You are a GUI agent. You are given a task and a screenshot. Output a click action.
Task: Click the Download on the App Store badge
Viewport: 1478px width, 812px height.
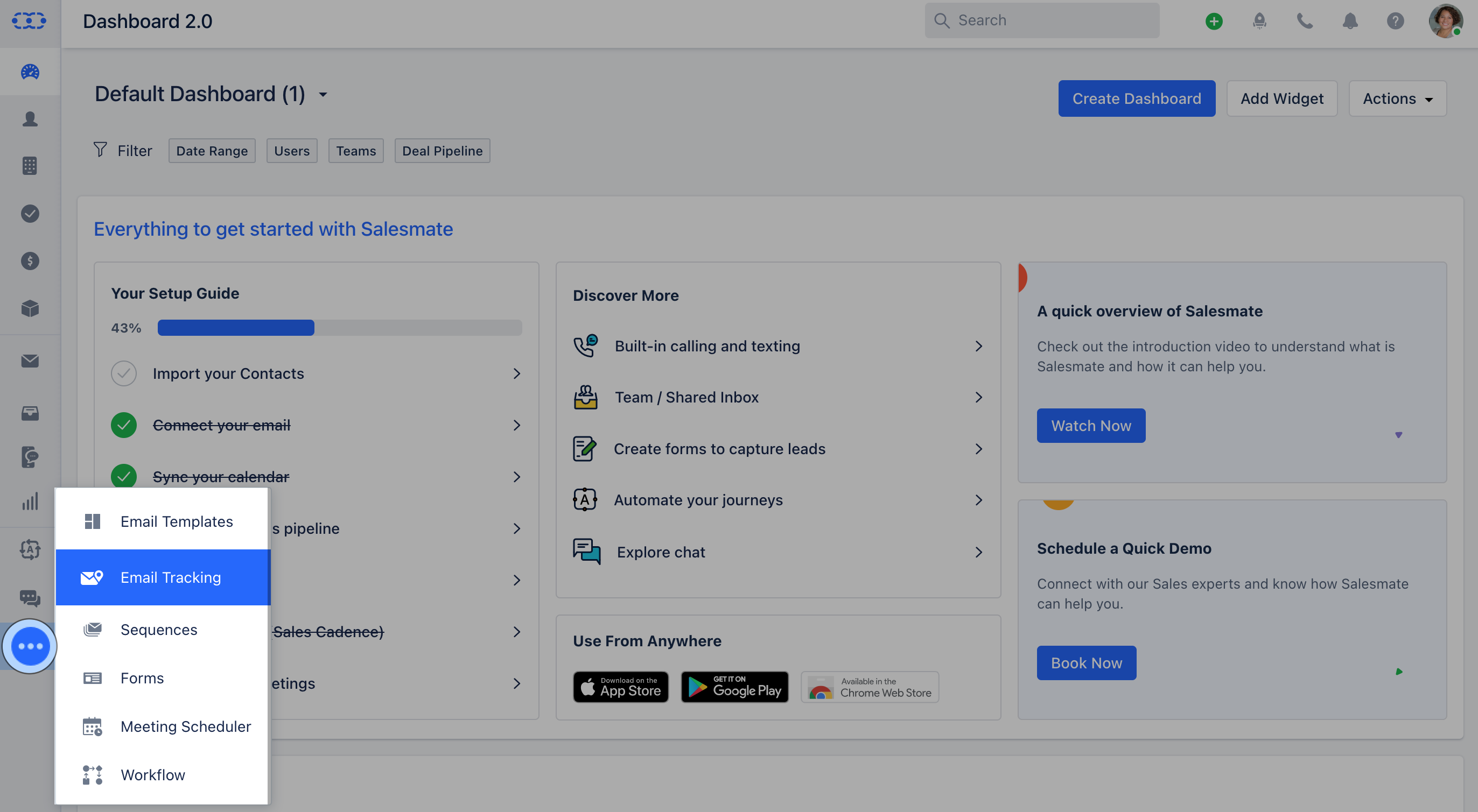click(621, 687)
